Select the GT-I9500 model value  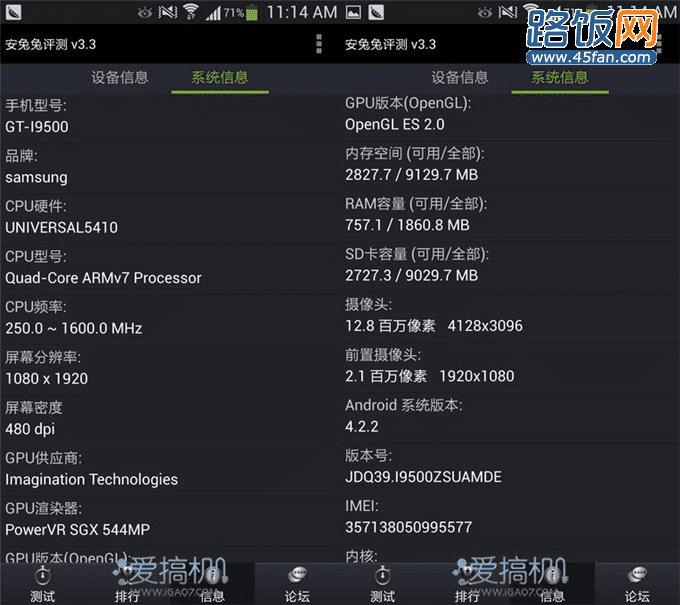[37, 127]
